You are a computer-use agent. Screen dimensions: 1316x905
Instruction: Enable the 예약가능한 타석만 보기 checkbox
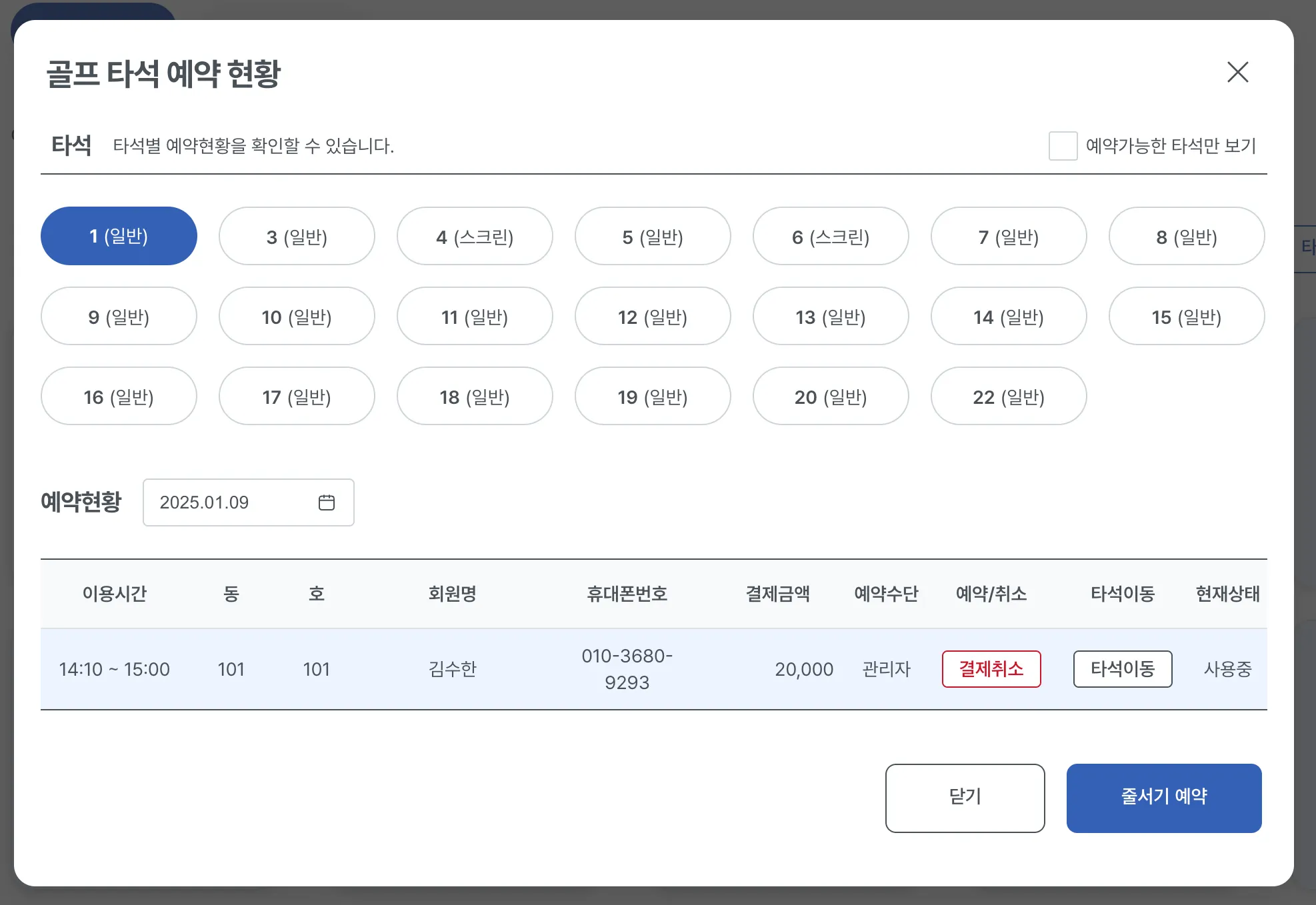click(x=1063, y=146)
